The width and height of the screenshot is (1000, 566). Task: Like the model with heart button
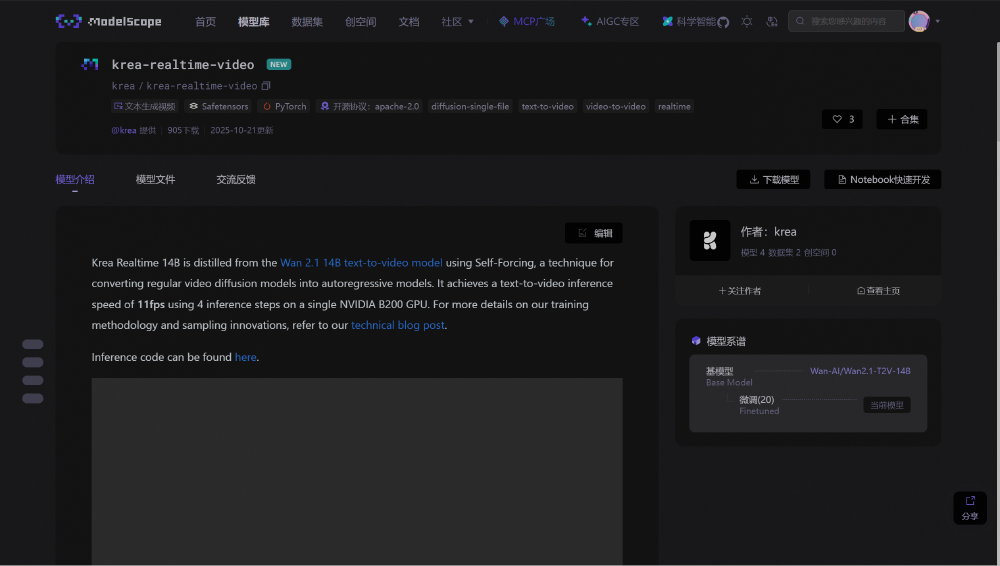[843, 119]
